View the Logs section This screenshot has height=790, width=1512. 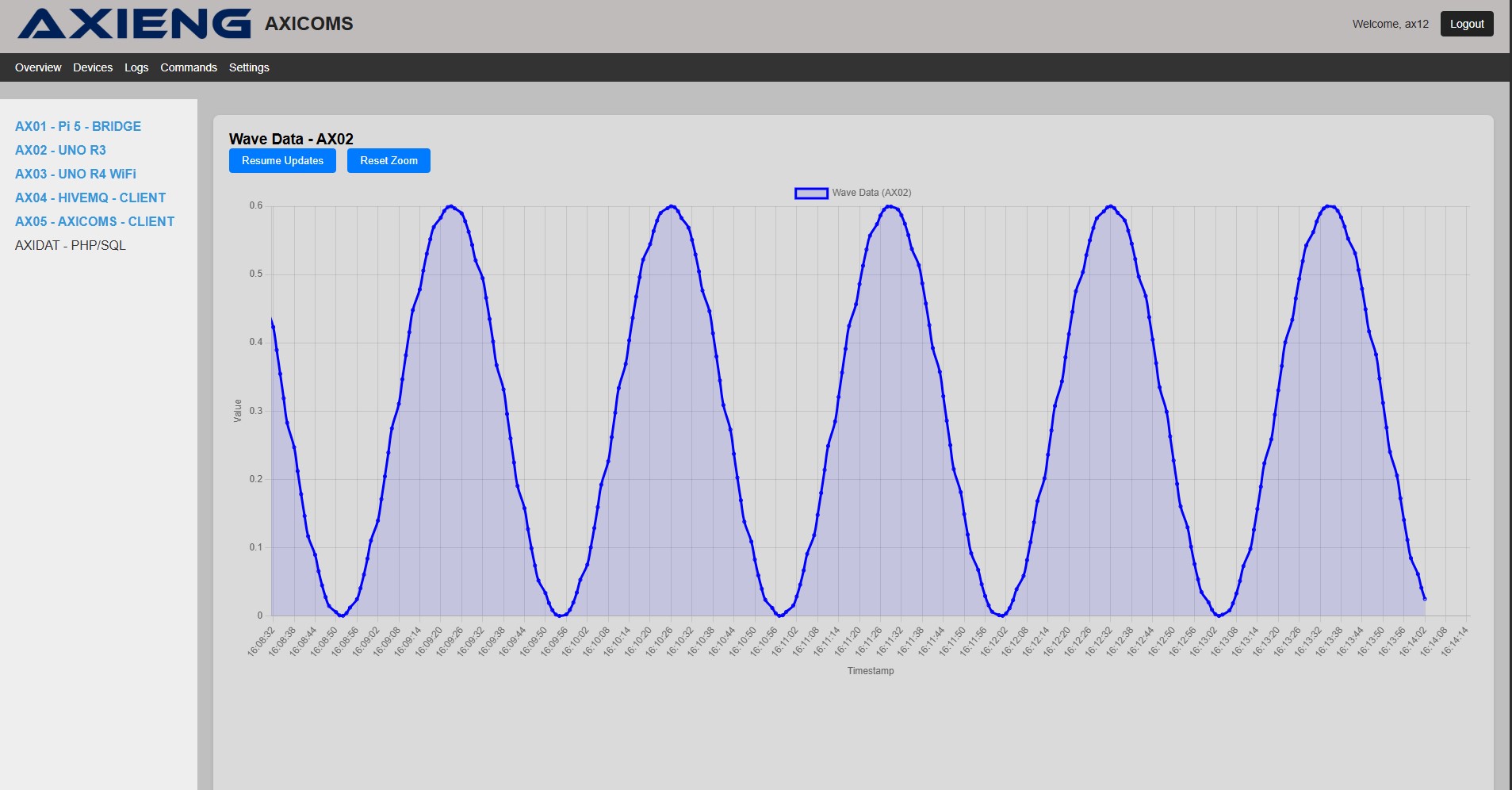coord(136,67)
